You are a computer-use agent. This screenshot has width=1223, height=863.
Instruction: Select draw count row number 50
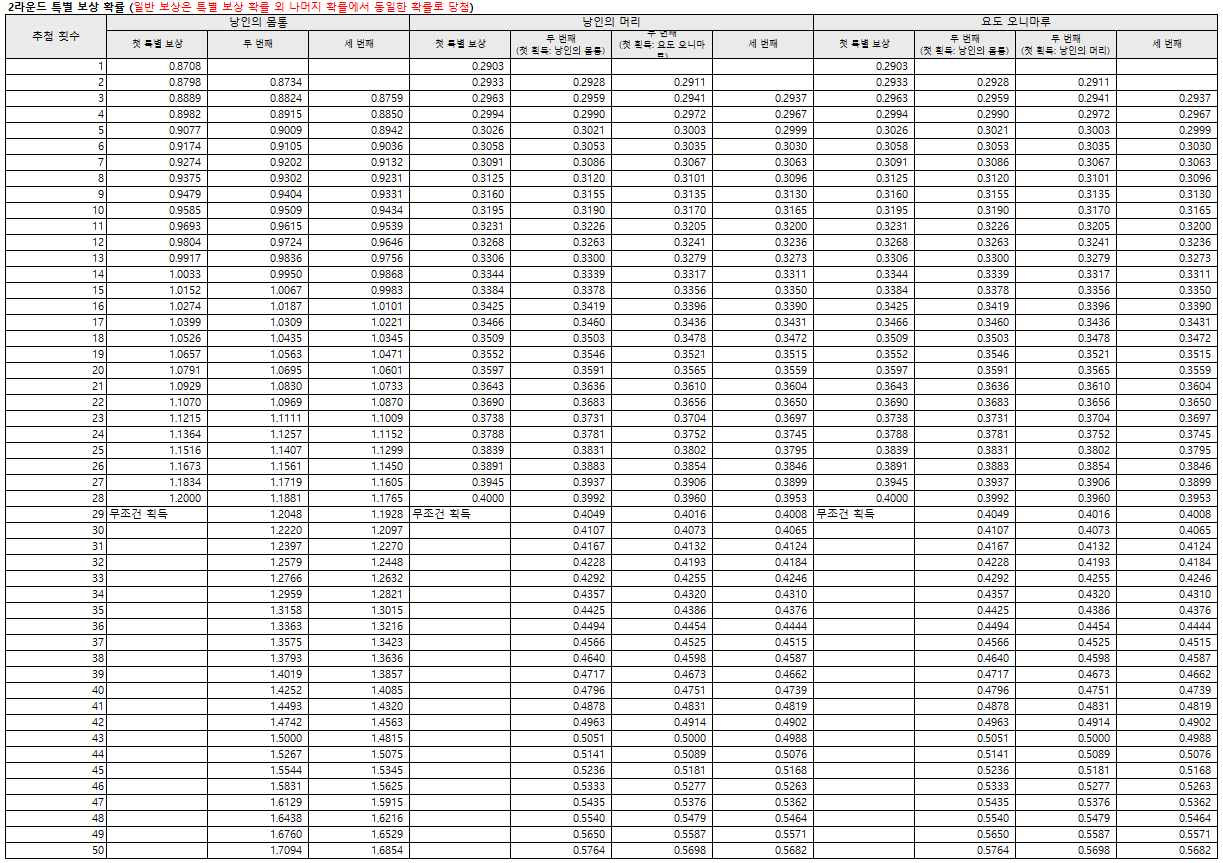(x=98, y=850)
